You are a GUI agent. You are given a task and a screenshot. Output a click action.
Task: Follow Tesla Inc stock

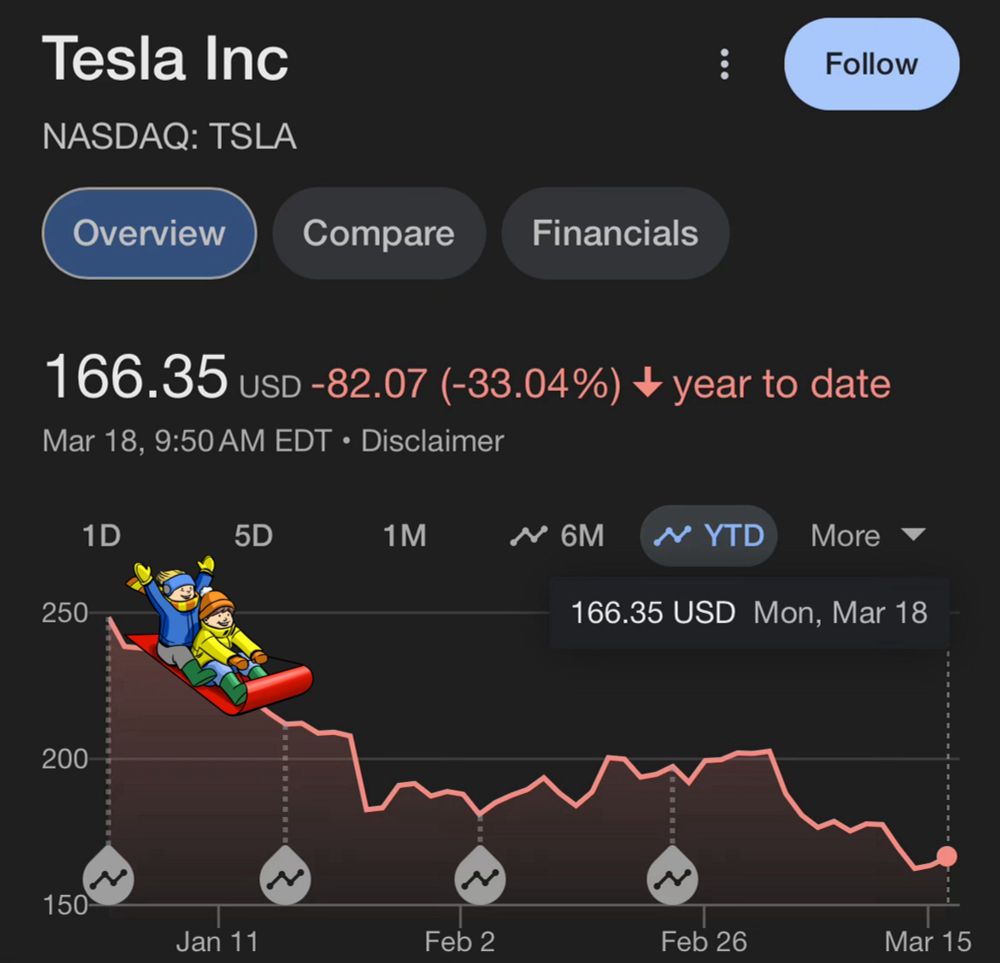[871, 64]
